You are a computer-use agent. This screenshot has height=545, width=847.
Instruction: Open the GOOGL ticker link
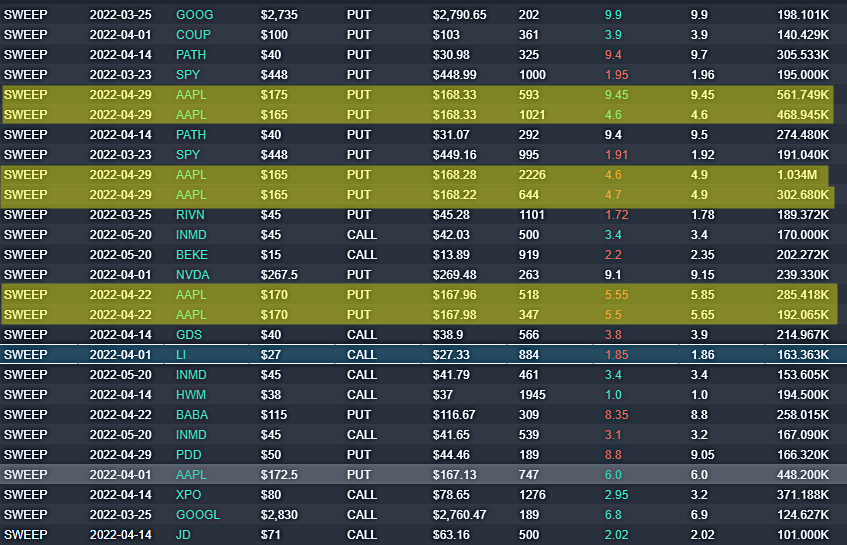point(198,514)
